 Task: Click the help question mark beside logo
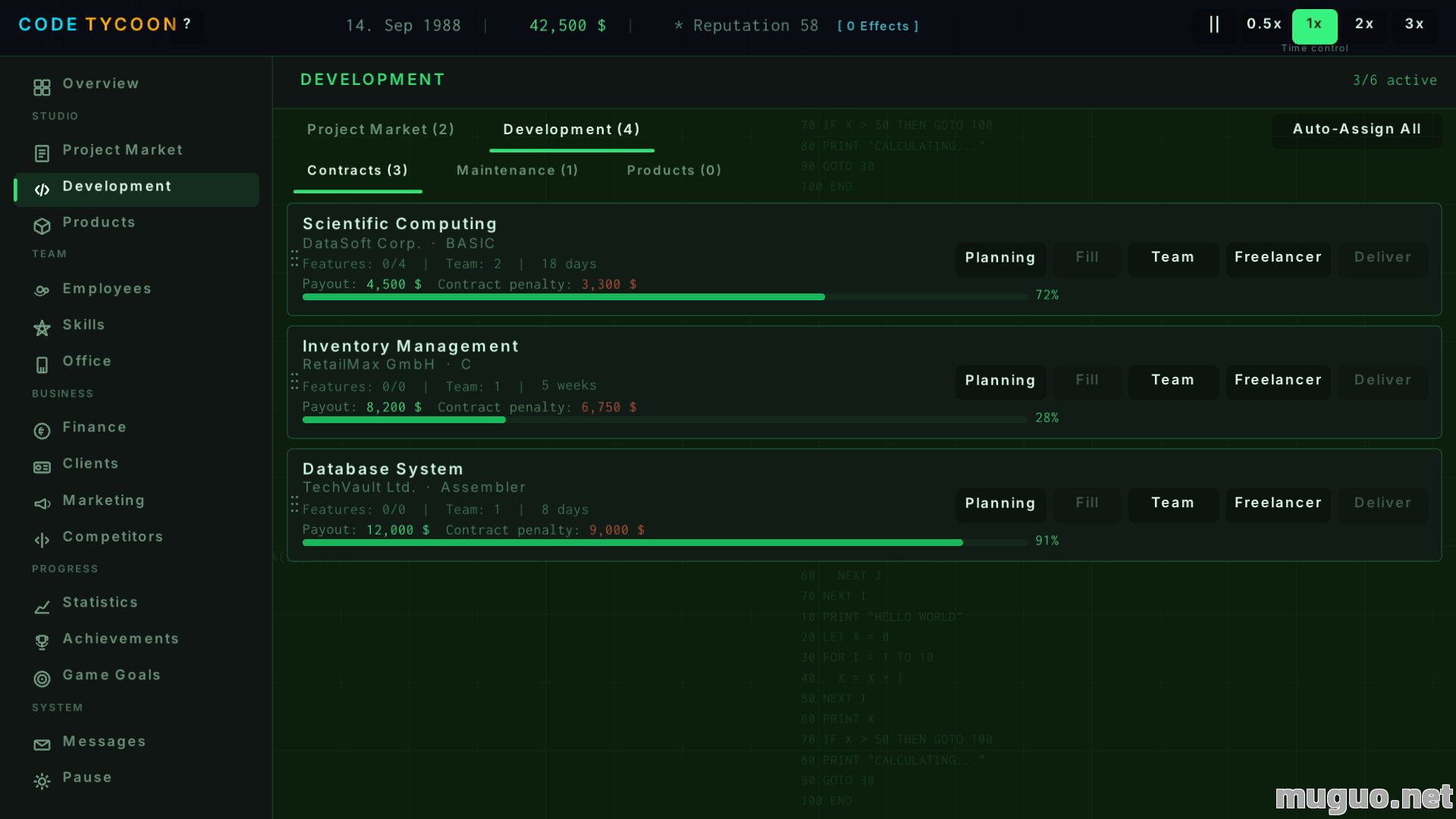point(187,24)
